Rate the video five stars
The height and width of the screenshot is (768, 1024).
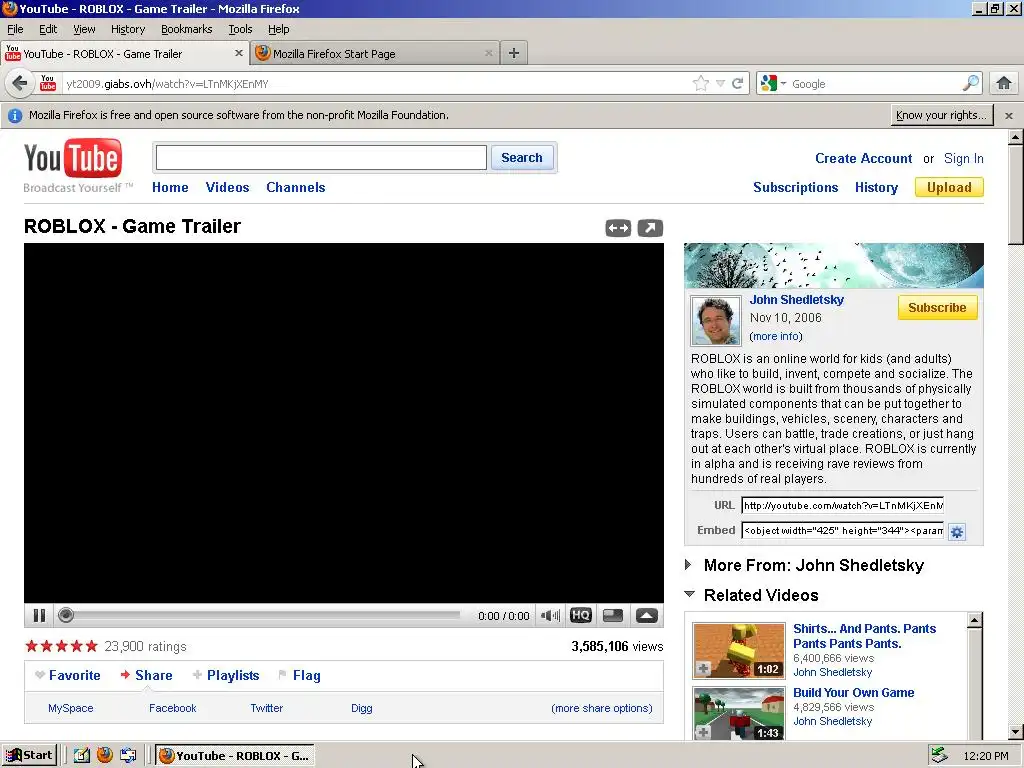91,647
